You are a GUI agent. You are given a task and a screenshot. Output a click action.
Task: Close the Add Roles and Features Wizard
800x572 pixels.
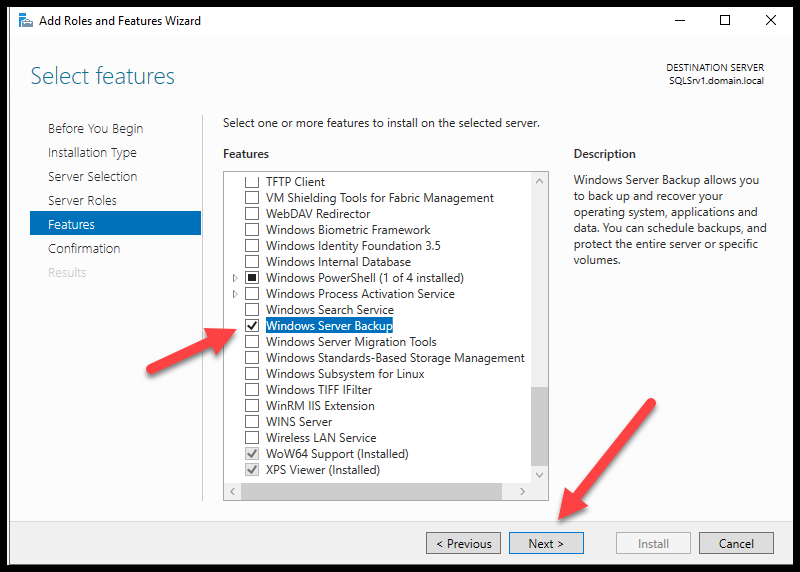(770, 20)
